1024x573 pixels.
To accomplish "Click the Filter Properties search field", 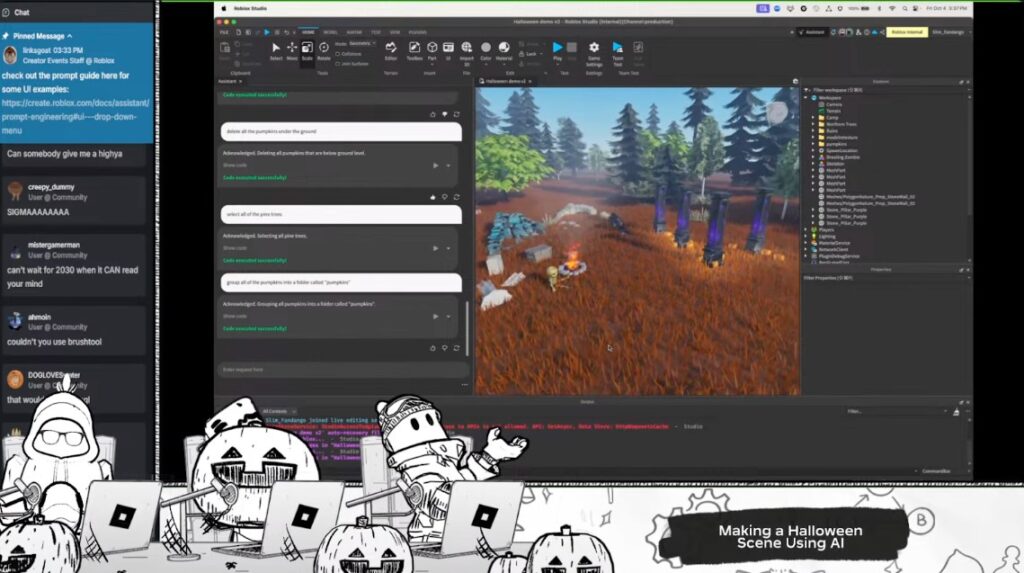I will click(885, 278).
